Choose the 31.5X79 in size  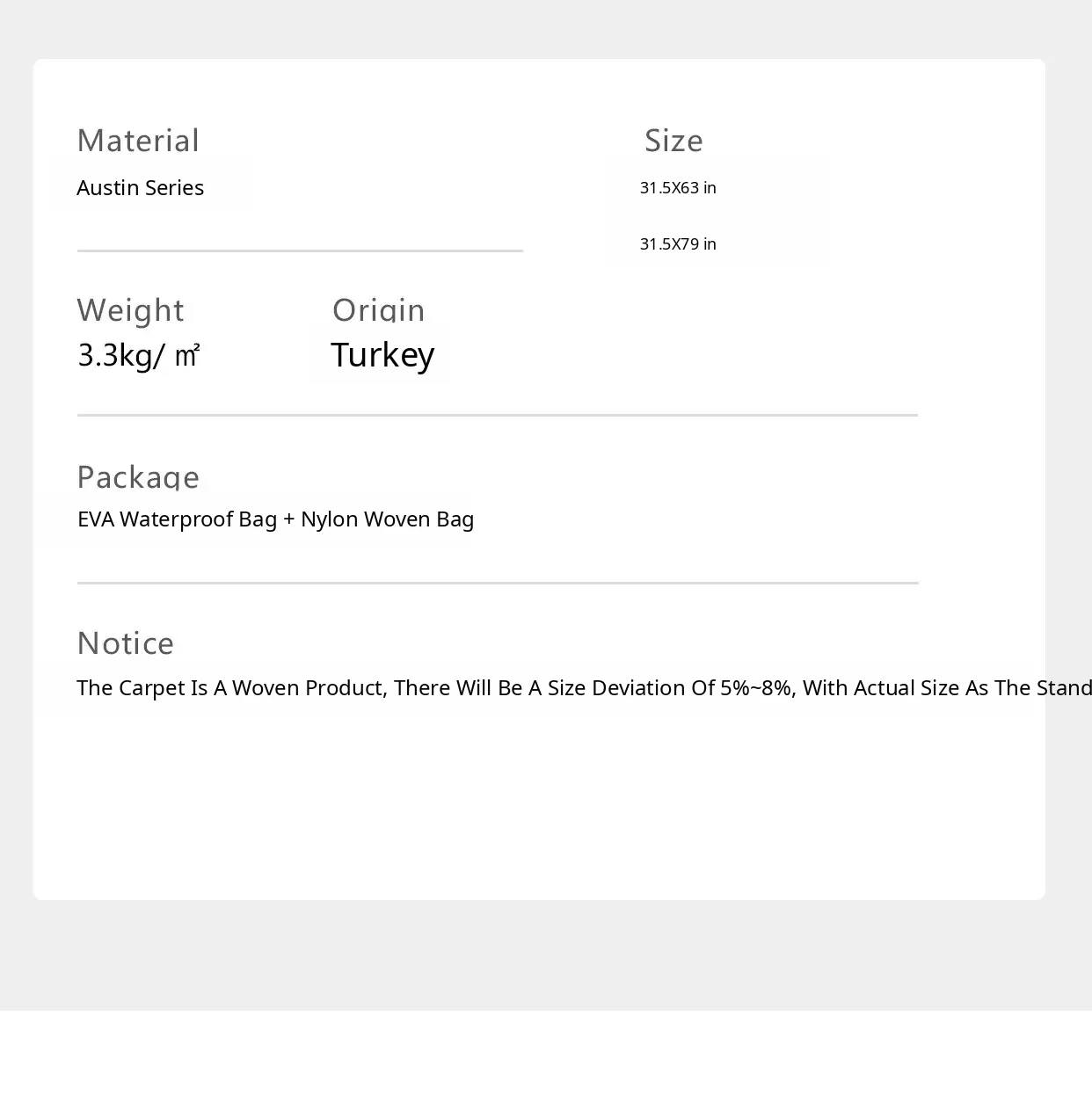tap(678, 244)
